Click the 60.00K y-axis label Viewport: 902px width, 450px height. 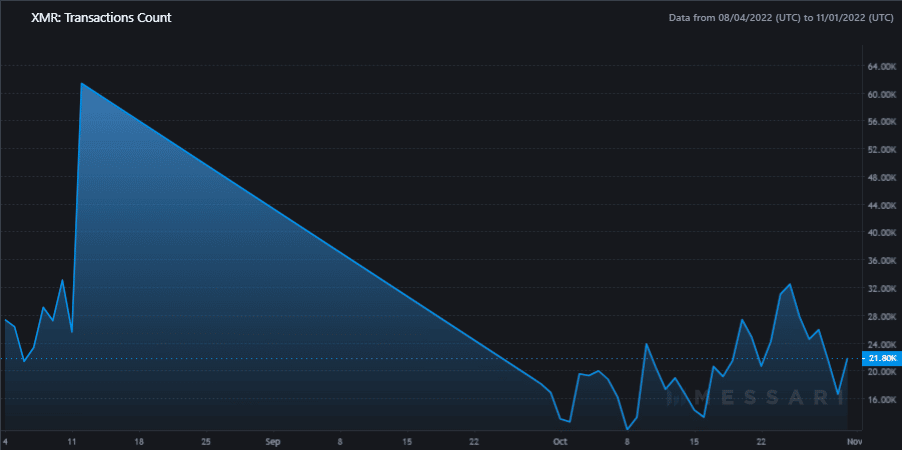(881, 94)
